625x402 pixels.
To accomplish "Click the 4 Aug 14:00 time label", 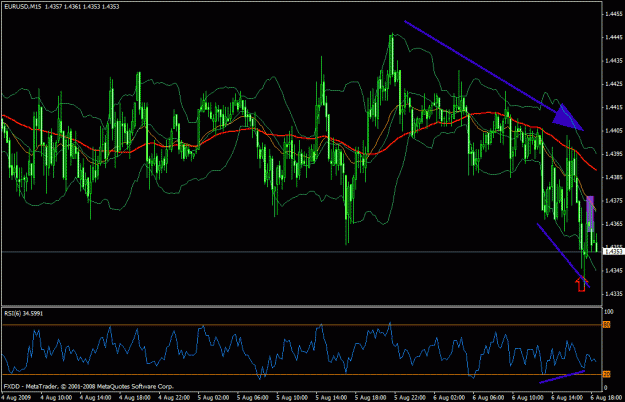I will pos(96,398).
